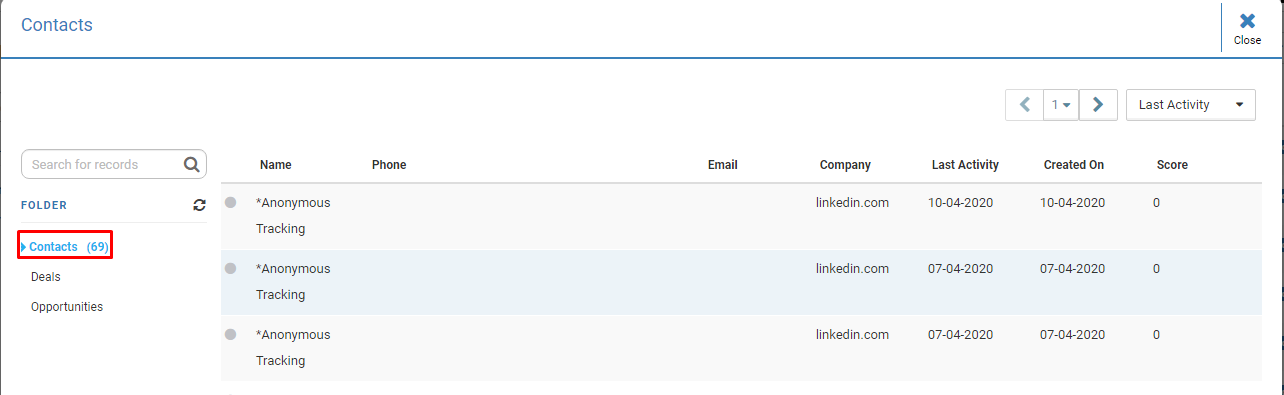Go to the previous page arrow

pyautogui.click(x=1024, y=104)
